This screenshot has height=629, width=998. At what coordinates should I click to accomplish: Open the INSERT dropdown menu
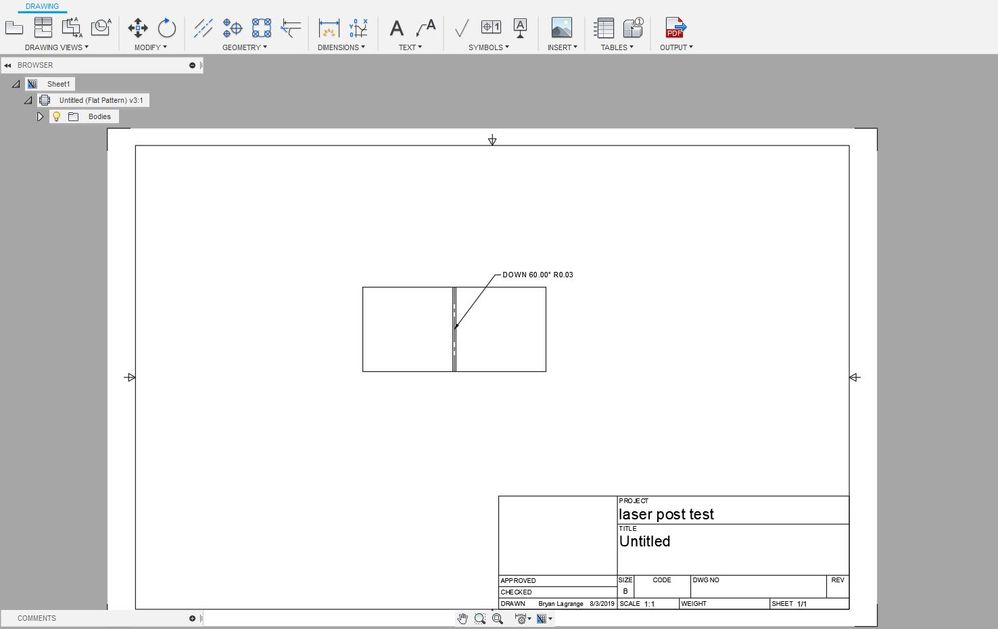pyautogui.click(x=563, y=47)
